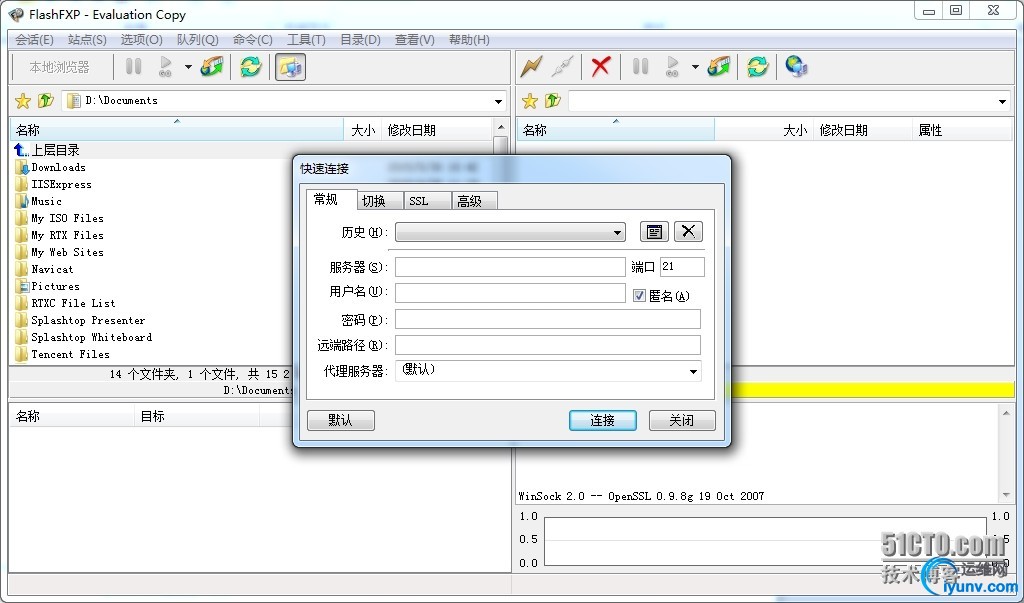Open the 站点(S) menu
This screenshot has width=1024, height=603.
[x=88, y=40]
